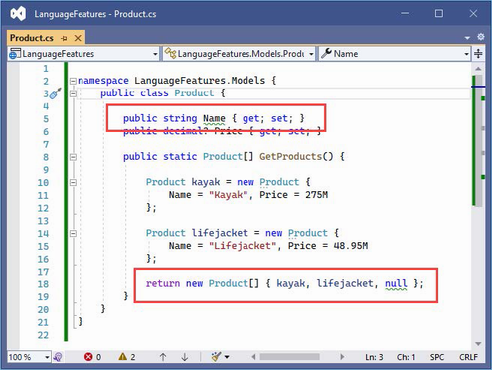Click the 275M price value
The height and width of the screenshot is (370, 492).
click(x=316, y=195)
